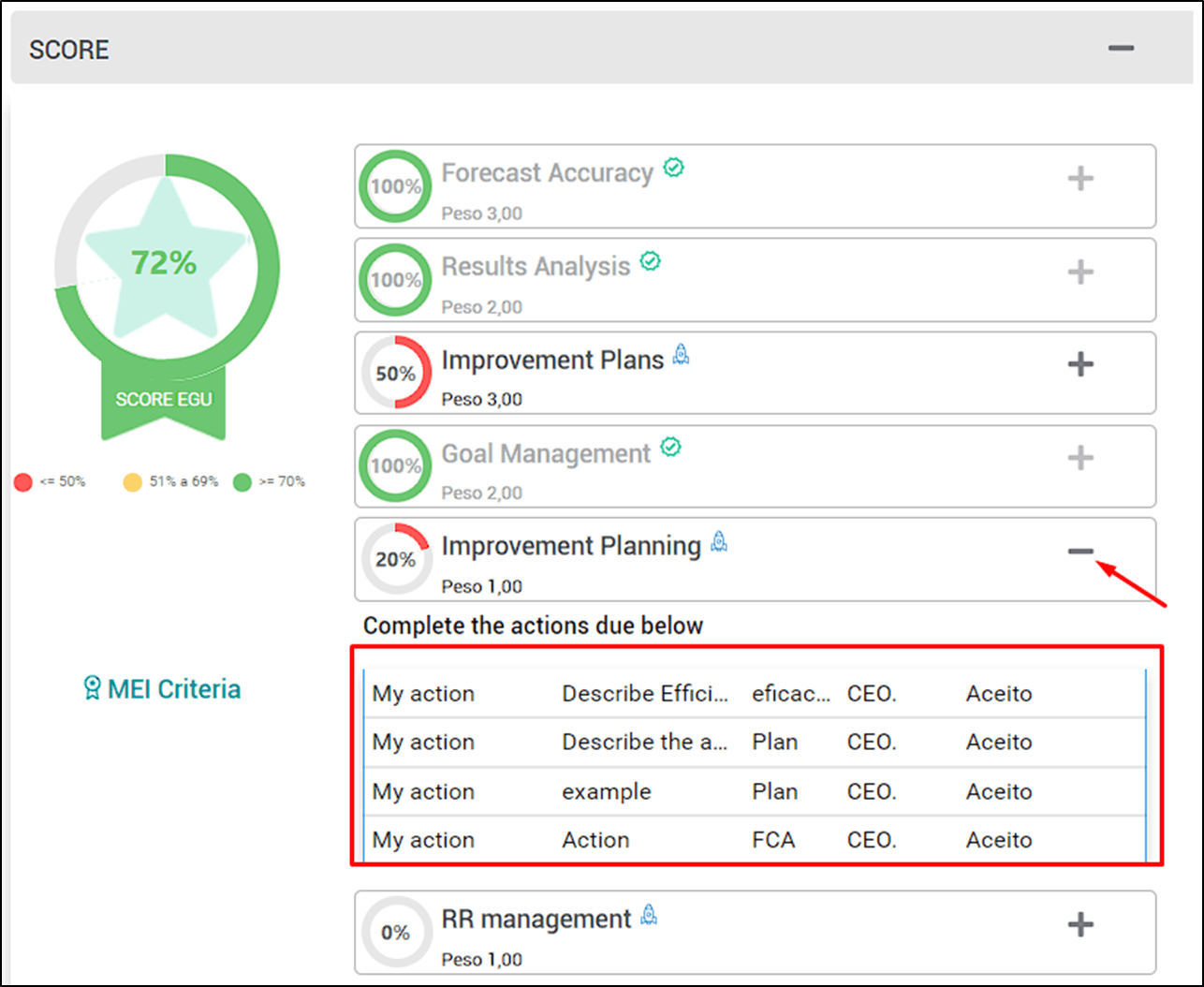This screenshot has height=987, width=1204.
Task: Open the MEI Criteria link
Action: coord(174,689)
